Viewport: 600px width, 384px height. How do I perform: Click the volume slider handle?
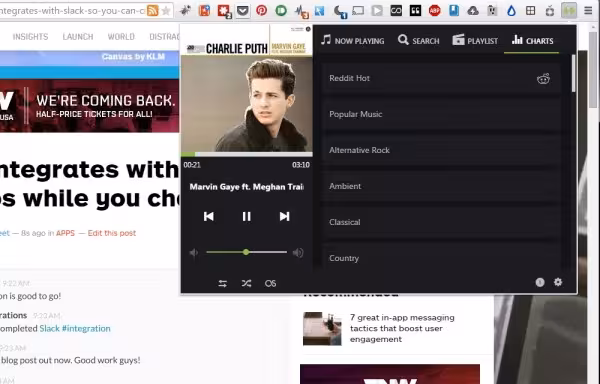coord(246,252)
